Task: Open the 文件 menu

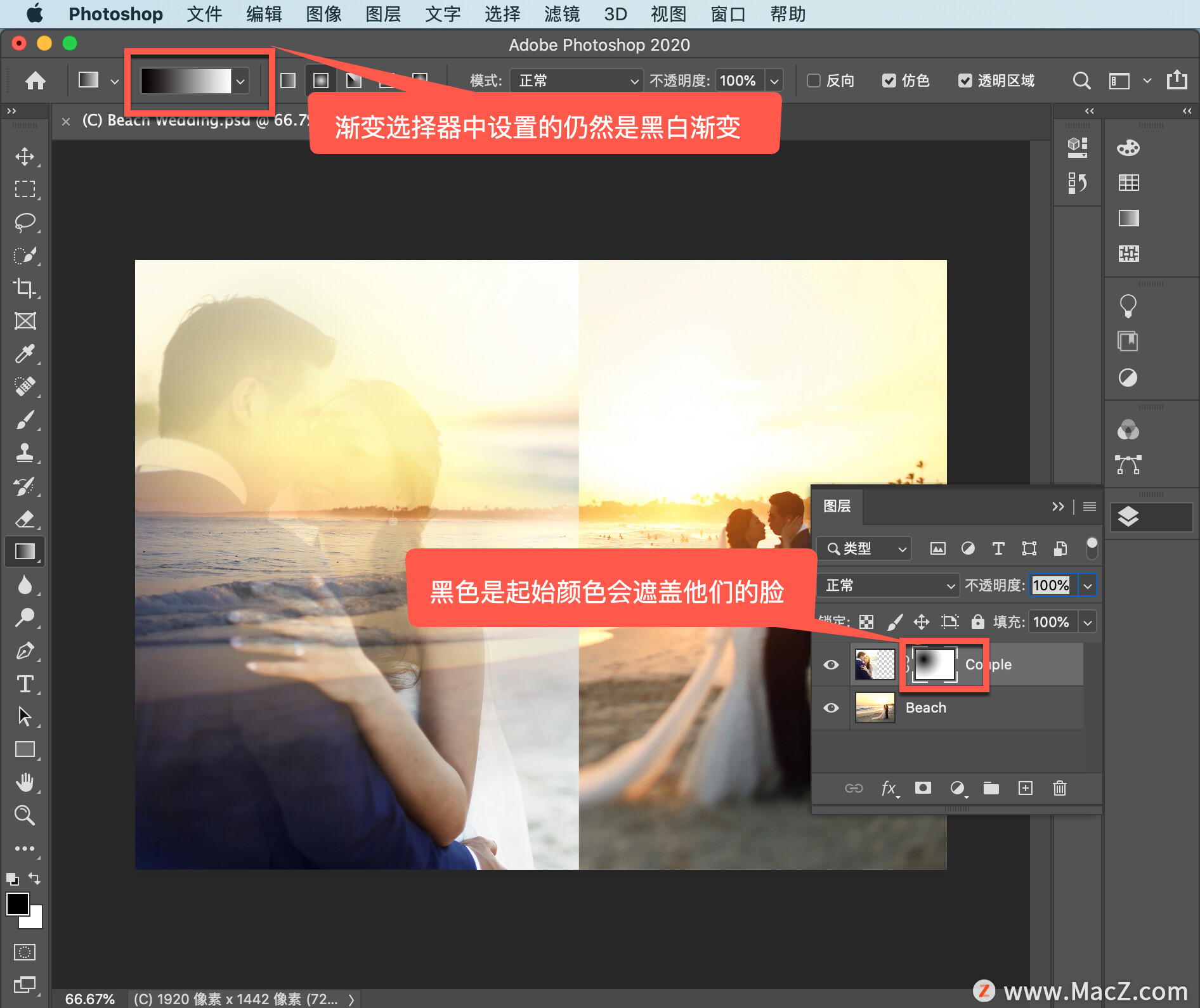Action: (x=204, y=14)
